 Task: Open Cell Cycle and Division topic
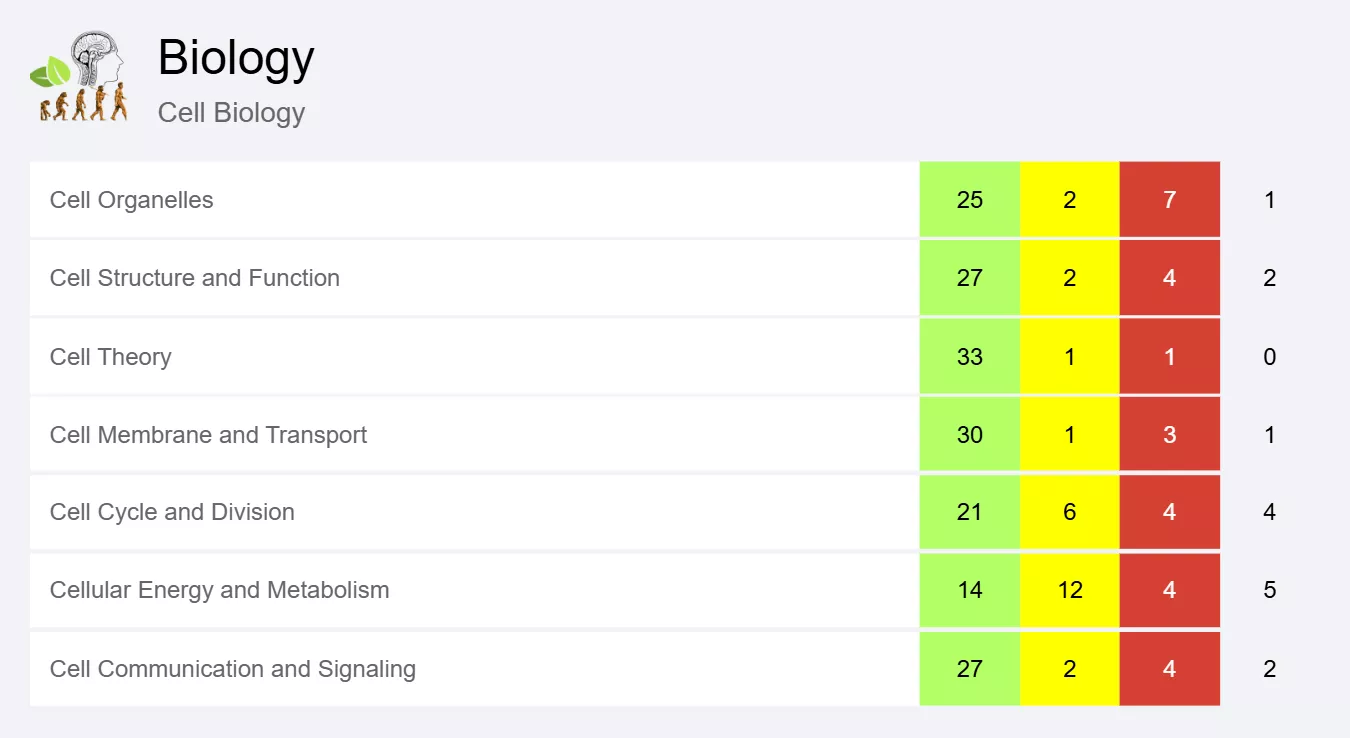172,512
